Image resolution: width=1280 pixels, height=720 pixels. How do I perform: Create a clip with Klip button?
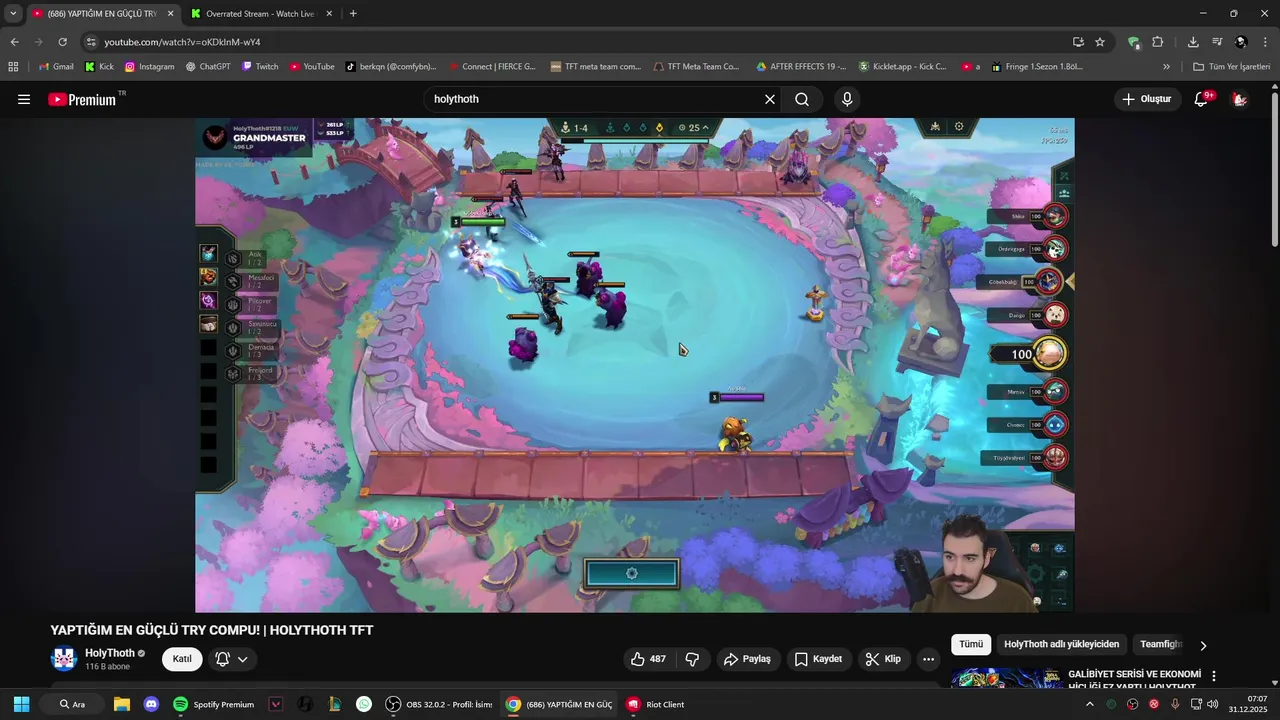pos(883,659)
